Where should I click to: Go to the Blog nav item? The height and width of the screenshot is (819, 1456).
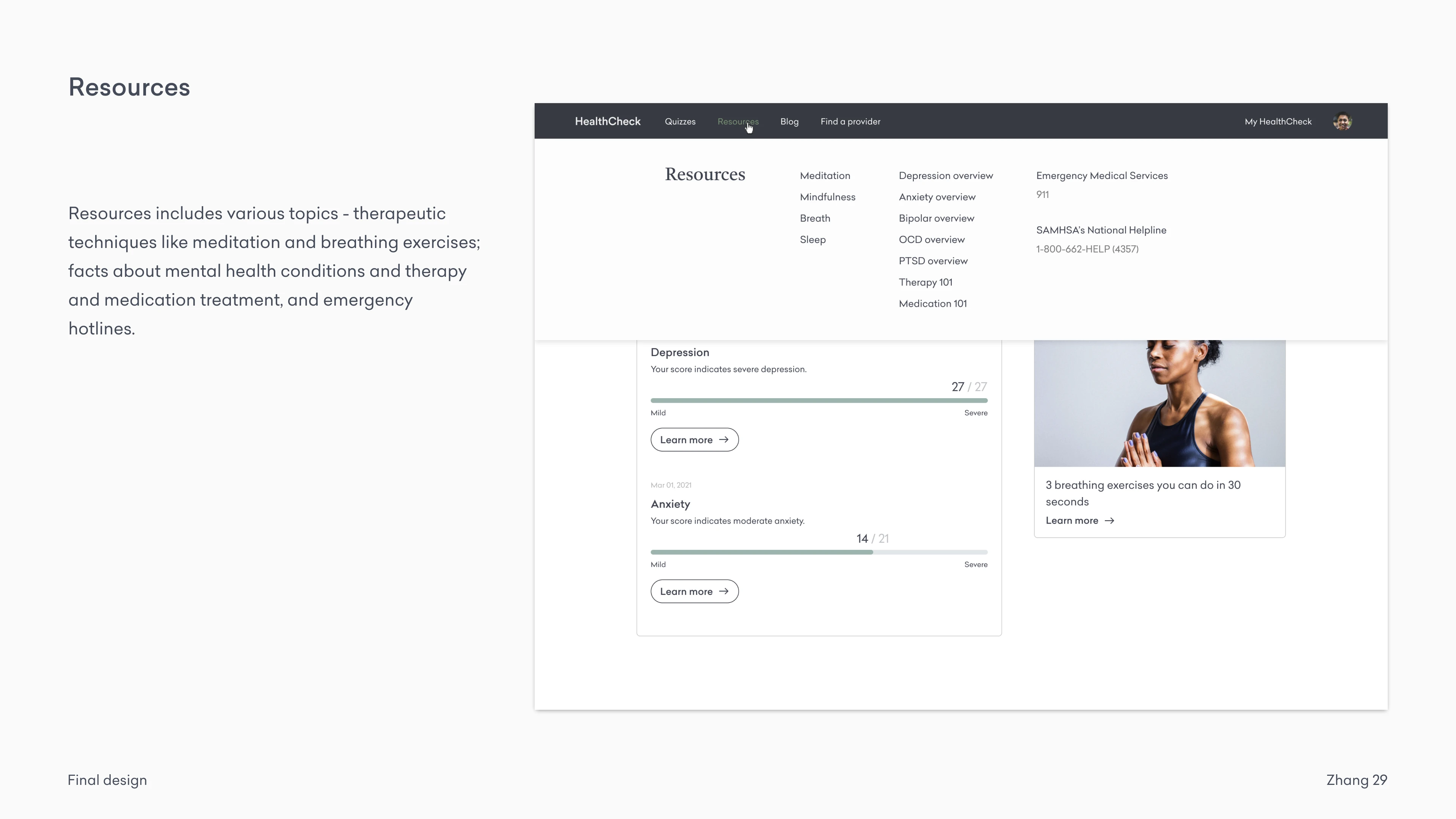click(x=789, y=121)
